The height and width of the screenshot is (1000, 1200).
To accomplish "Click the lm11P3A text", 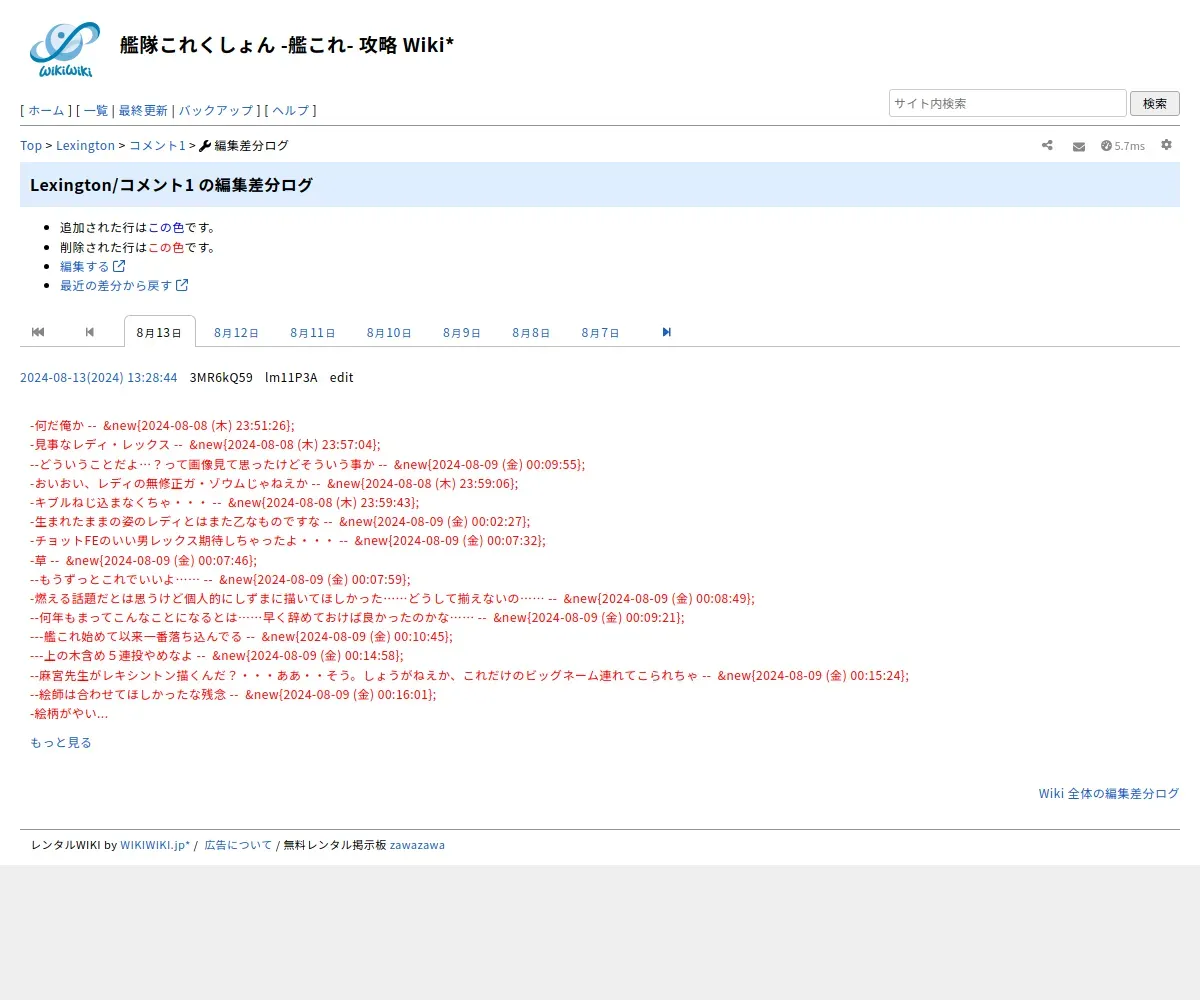I will (x=291, y=377).
